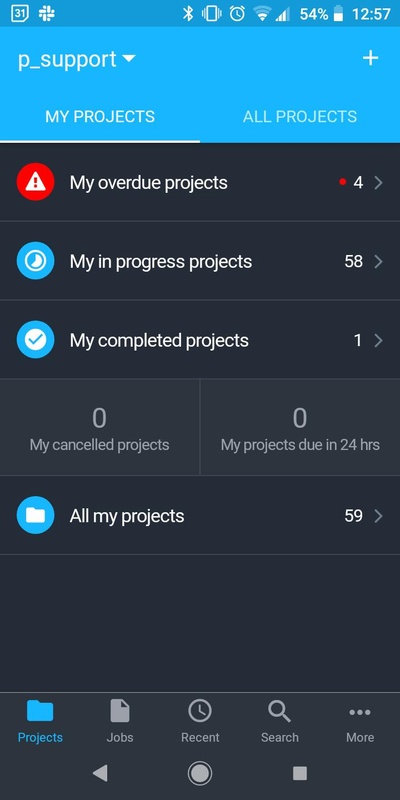Image resolution: width=400 pixels, height=800 pixels.
Task: Select the MY PROJECTS tab
Action: [x=100, y=116]
